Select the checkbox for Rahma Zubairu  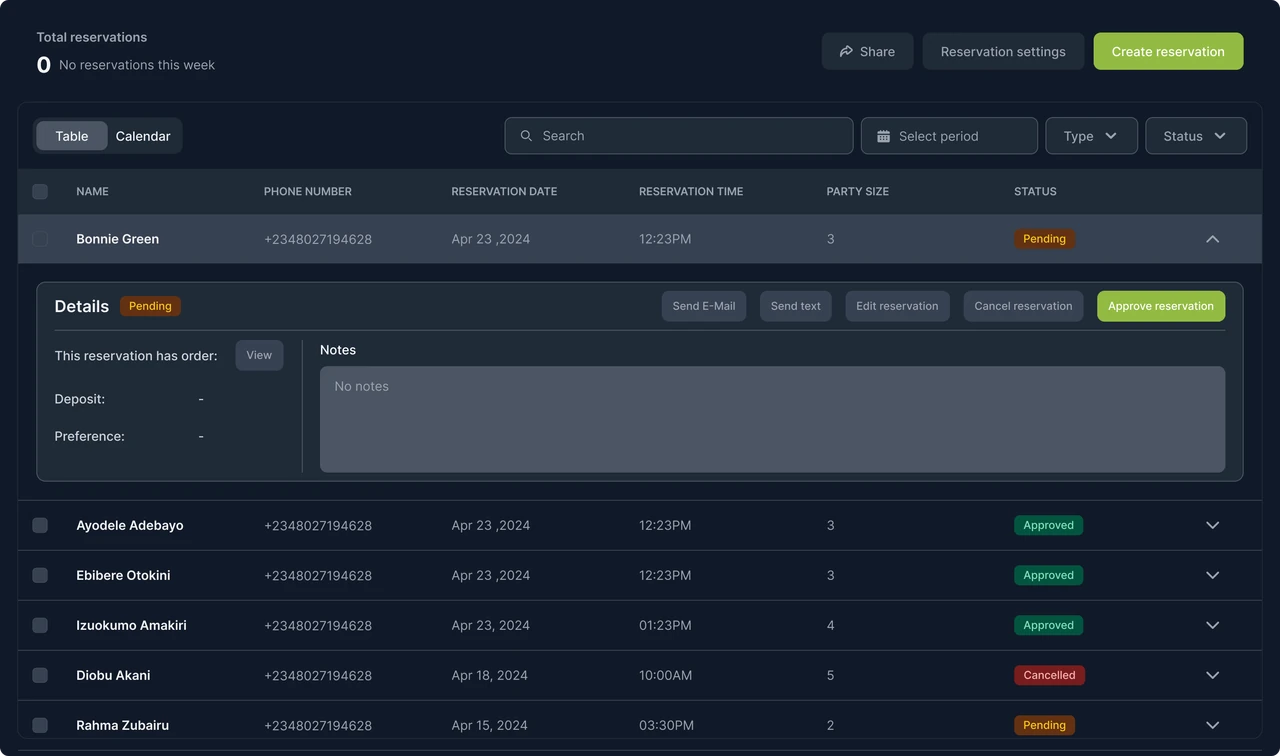(40, 725)
